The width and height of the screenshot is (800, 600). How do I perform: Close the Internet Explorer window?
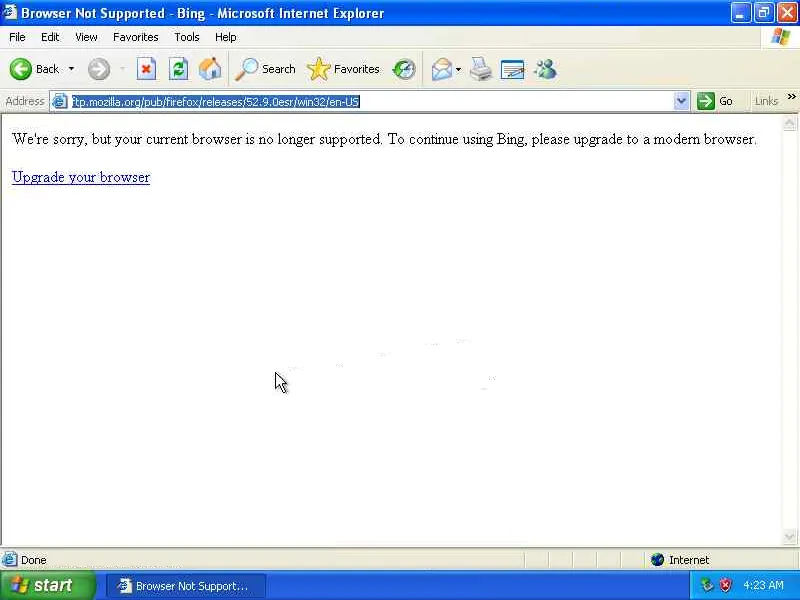coord(787,13)
